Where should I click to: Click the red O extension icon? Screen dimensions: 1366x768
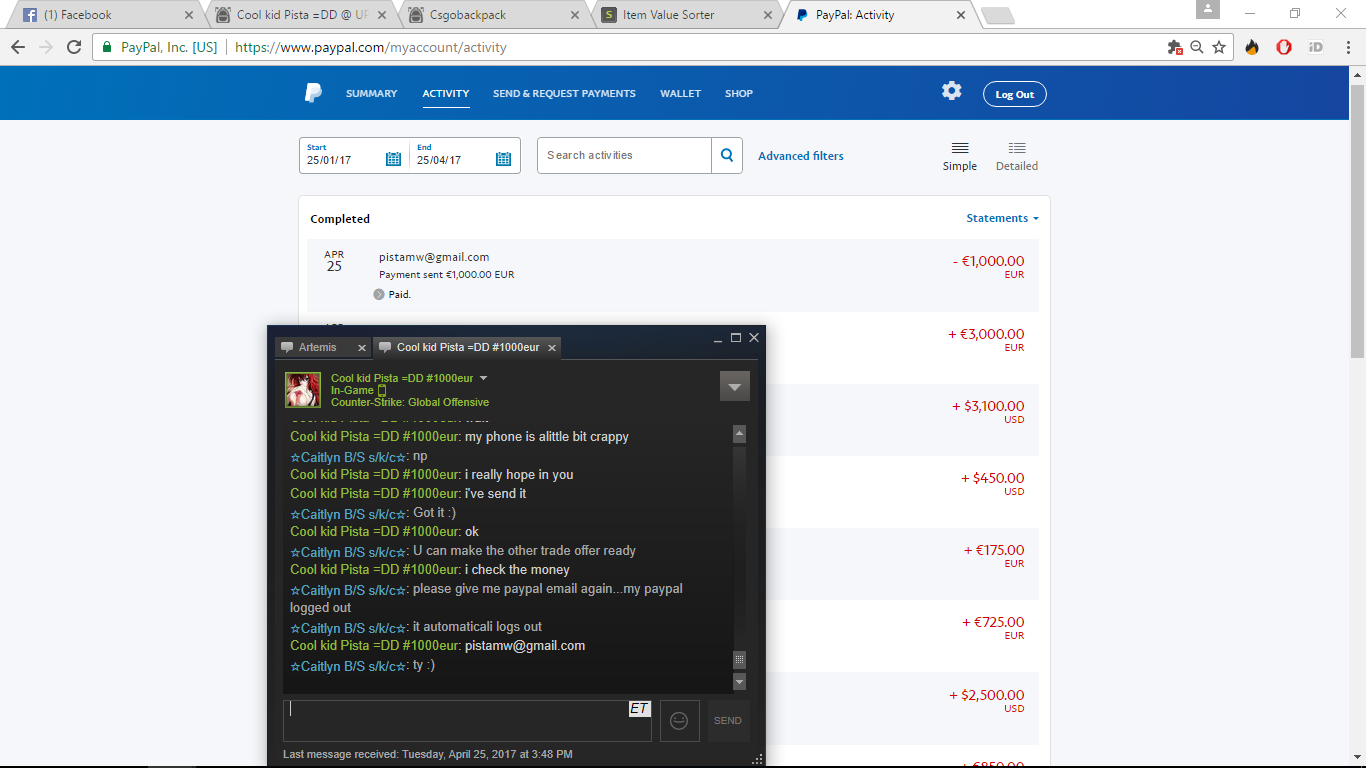pyautogui.click(x=1284, y=47)
